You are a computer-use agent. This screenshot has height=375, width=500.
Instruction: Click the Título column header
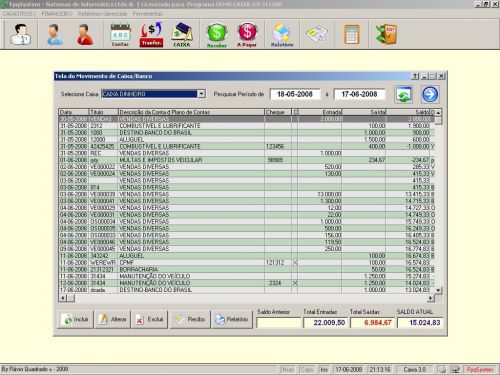tap(103, 112)
